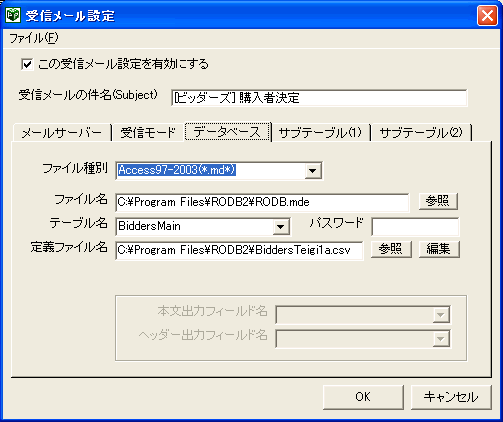The image size is (503, 422).
Task: Click the 編集 button
Action: point(439,249)
